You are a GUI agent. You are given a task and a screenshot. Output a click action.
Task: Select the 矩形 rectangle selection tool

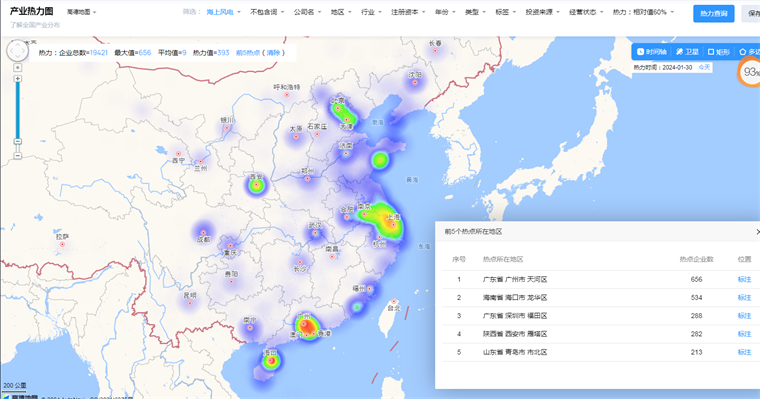718,51
